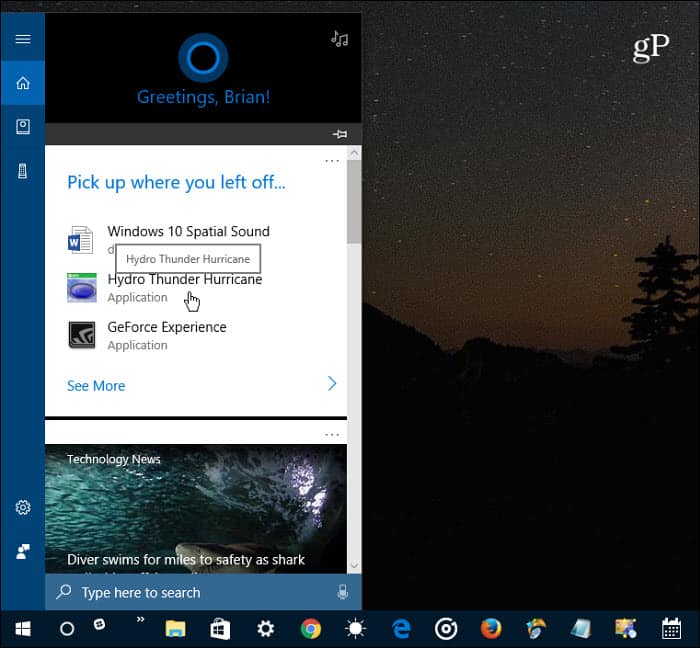Screen dimensions: 700x648
Task: Click scrollbar up arrow in Cortana
Action: click(354, 153)
